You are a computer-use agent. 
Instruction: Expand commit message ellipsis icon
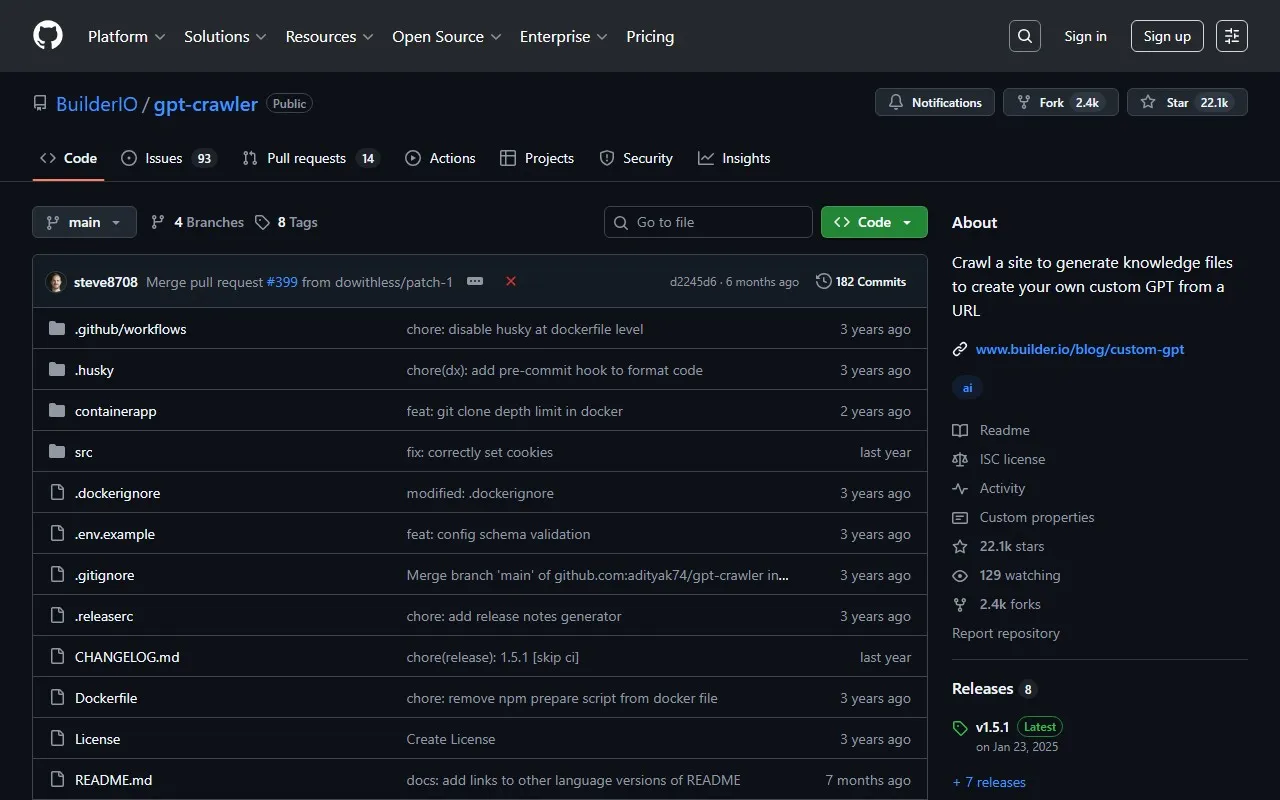[475, 282]
